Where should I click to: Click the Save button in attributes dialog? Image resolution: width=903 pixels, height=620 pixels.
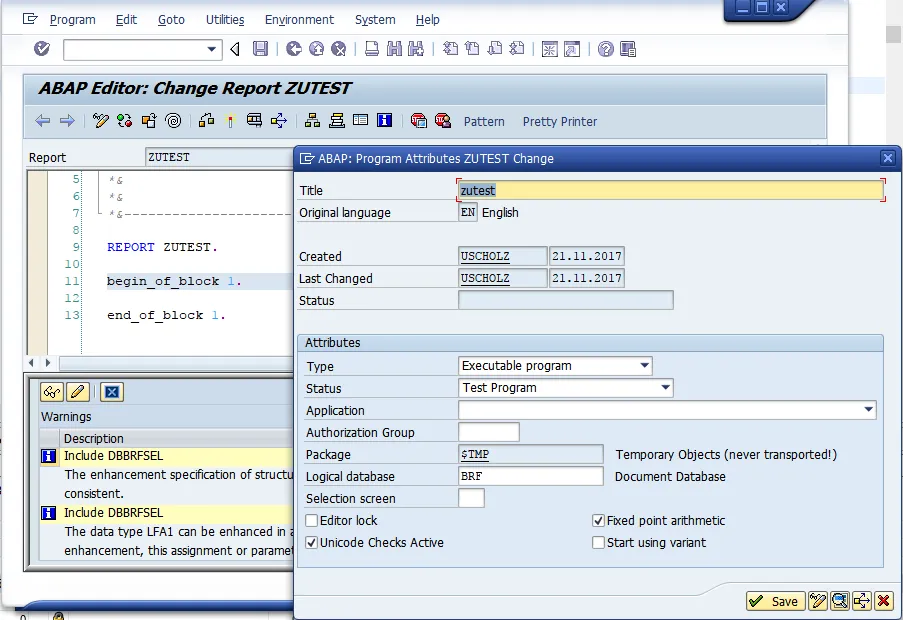[775, 601]
